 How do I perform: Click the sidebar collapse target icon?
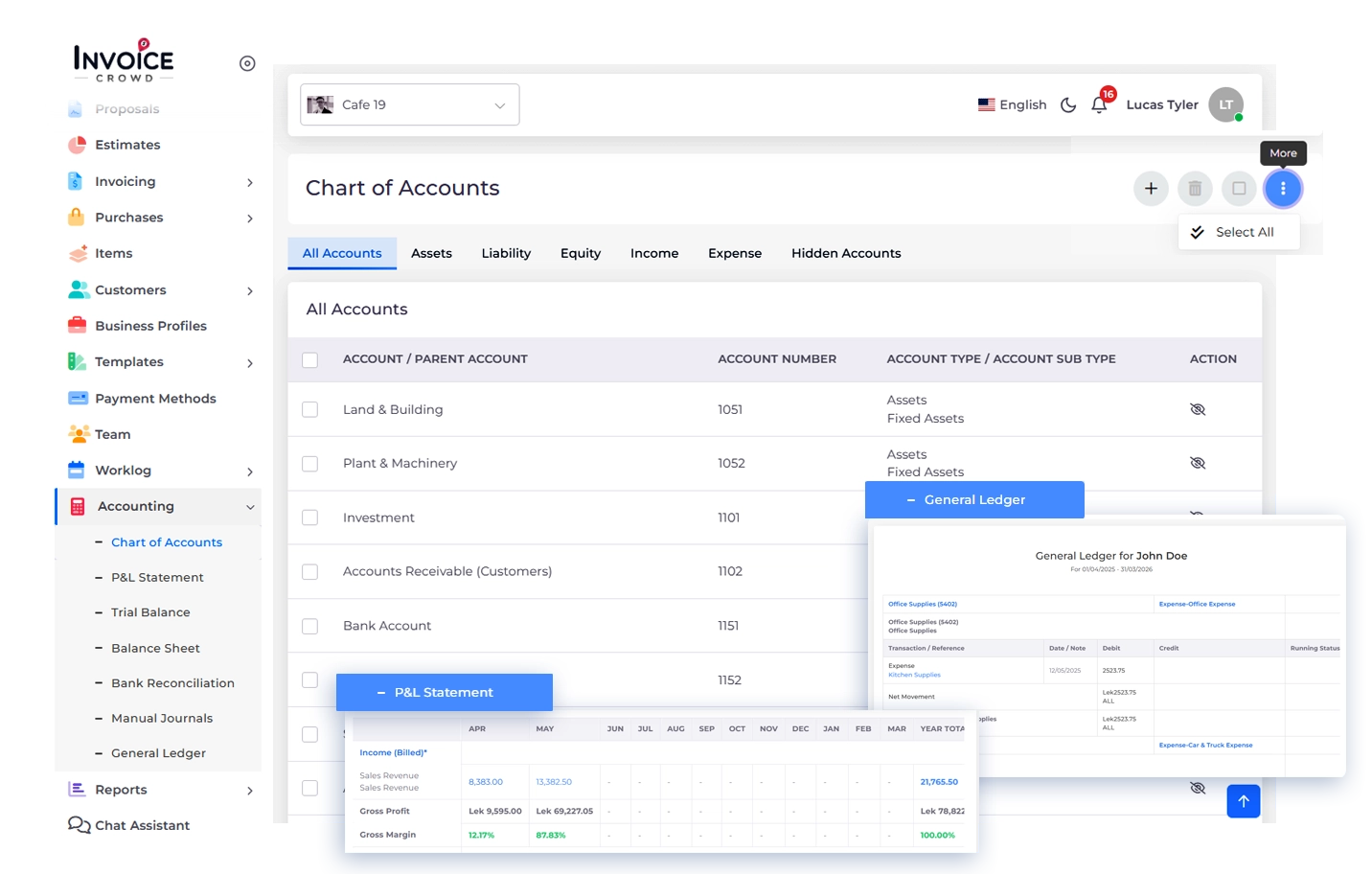click(247, 64)
